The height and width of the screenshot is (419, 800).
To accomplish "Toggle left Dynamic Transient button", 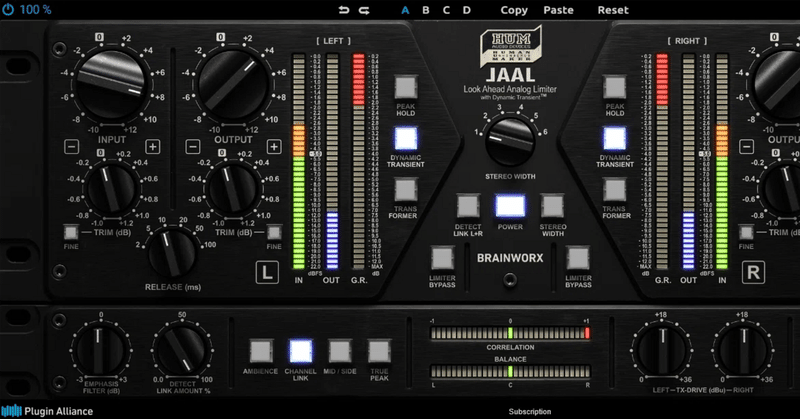I will (406, 138).
